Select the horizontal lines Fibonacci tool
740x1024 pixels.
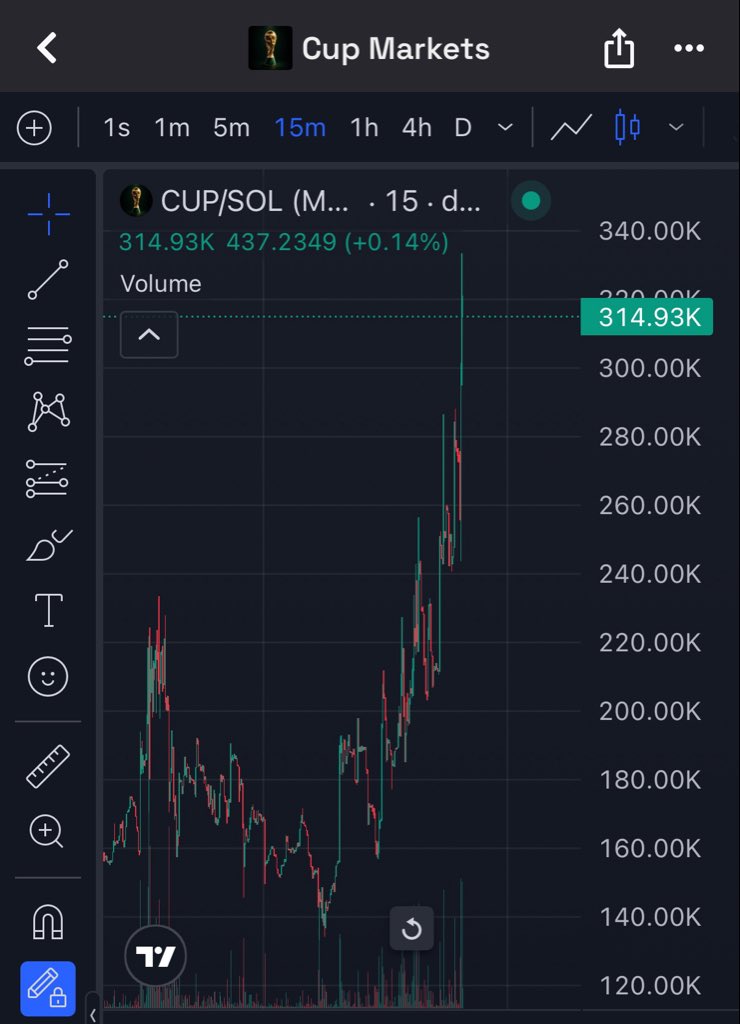(48, 345)
